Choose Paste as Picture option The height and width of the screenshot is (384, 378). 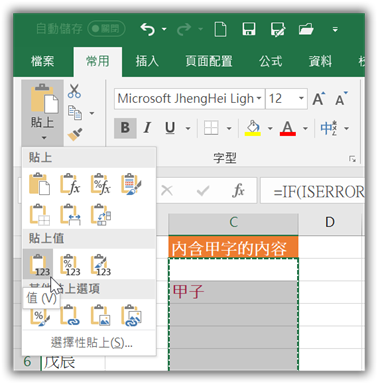pyautogui.click(x=101, y=315)
